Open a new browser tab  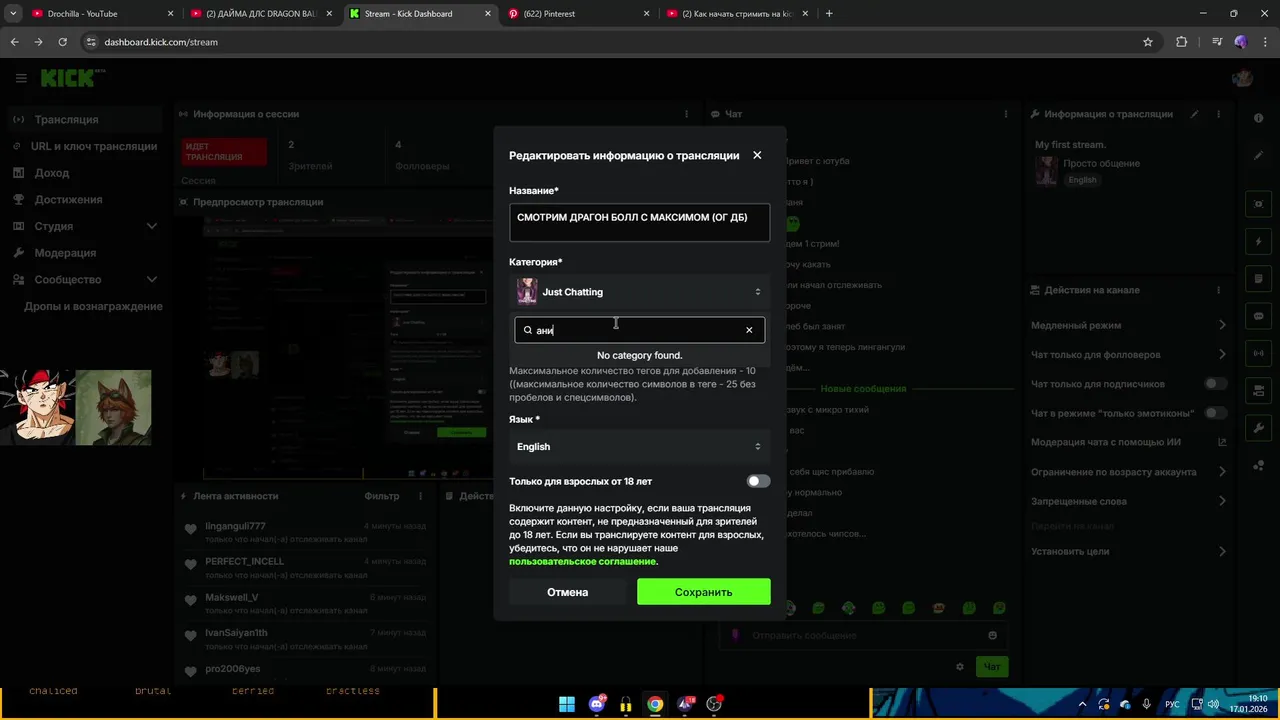tap(829, 14)
